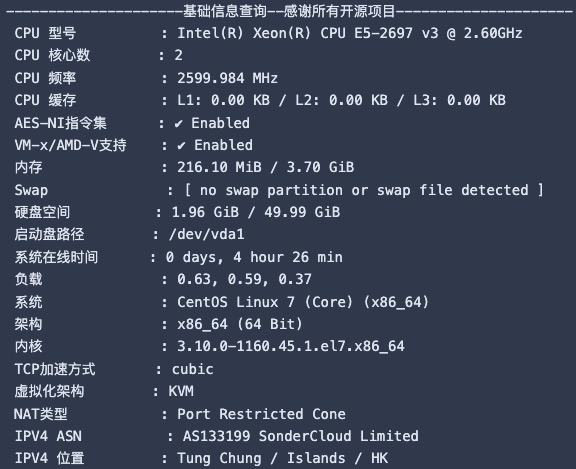
Task: Click the AES-NI Enabled checkmark
Action: (x=179, y=124)
